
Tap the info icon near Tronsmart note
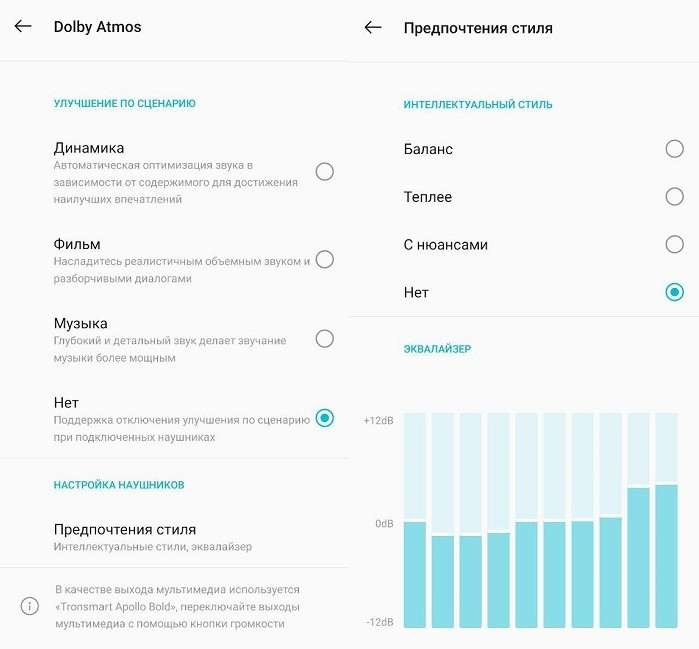pyautogui.click(x=30, y=606)
